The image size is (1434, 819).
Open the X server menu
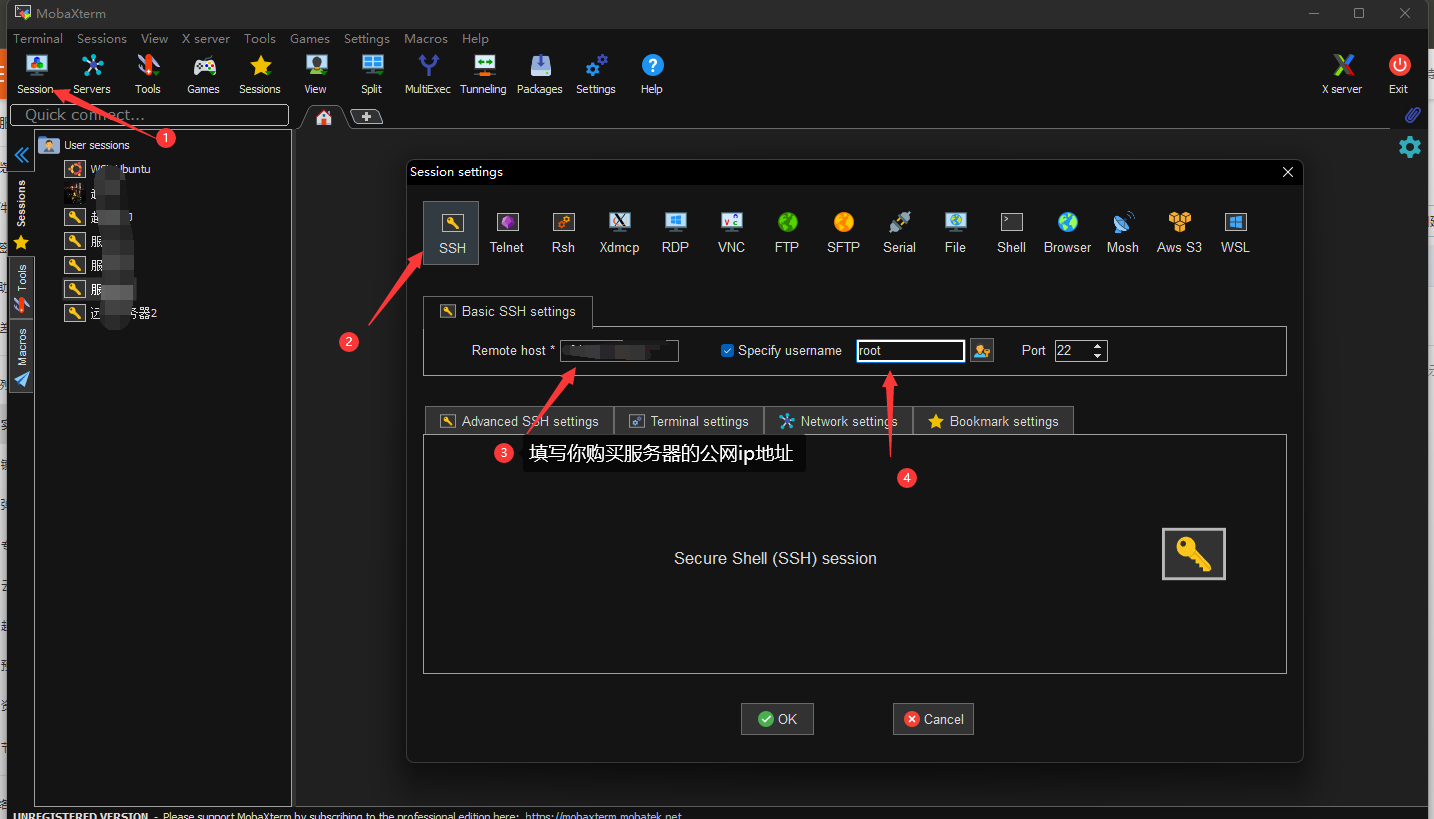[x=206, y=39]
